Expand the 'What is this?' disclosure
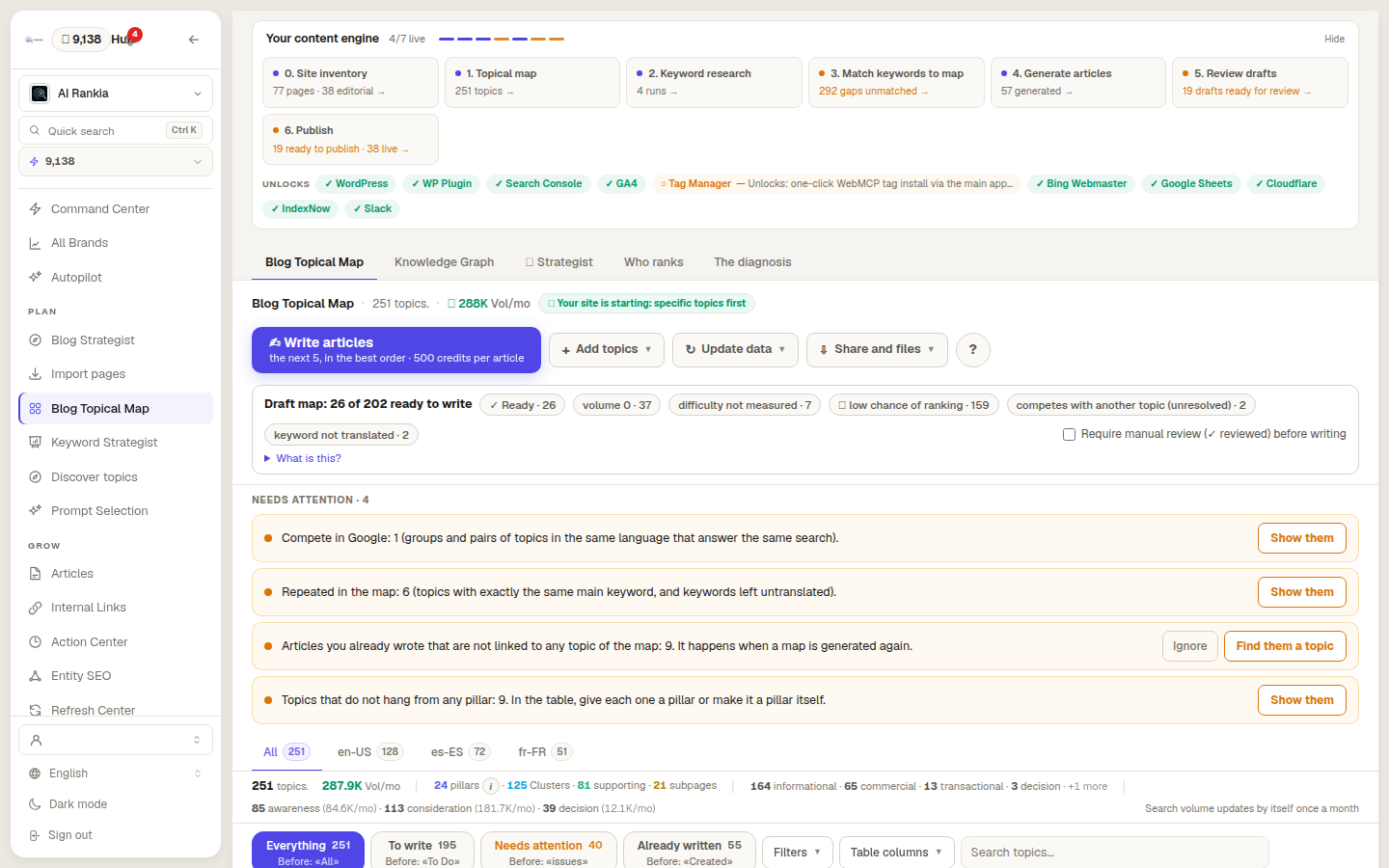Viewport: 1389px width, 868px height. (303, 459)
